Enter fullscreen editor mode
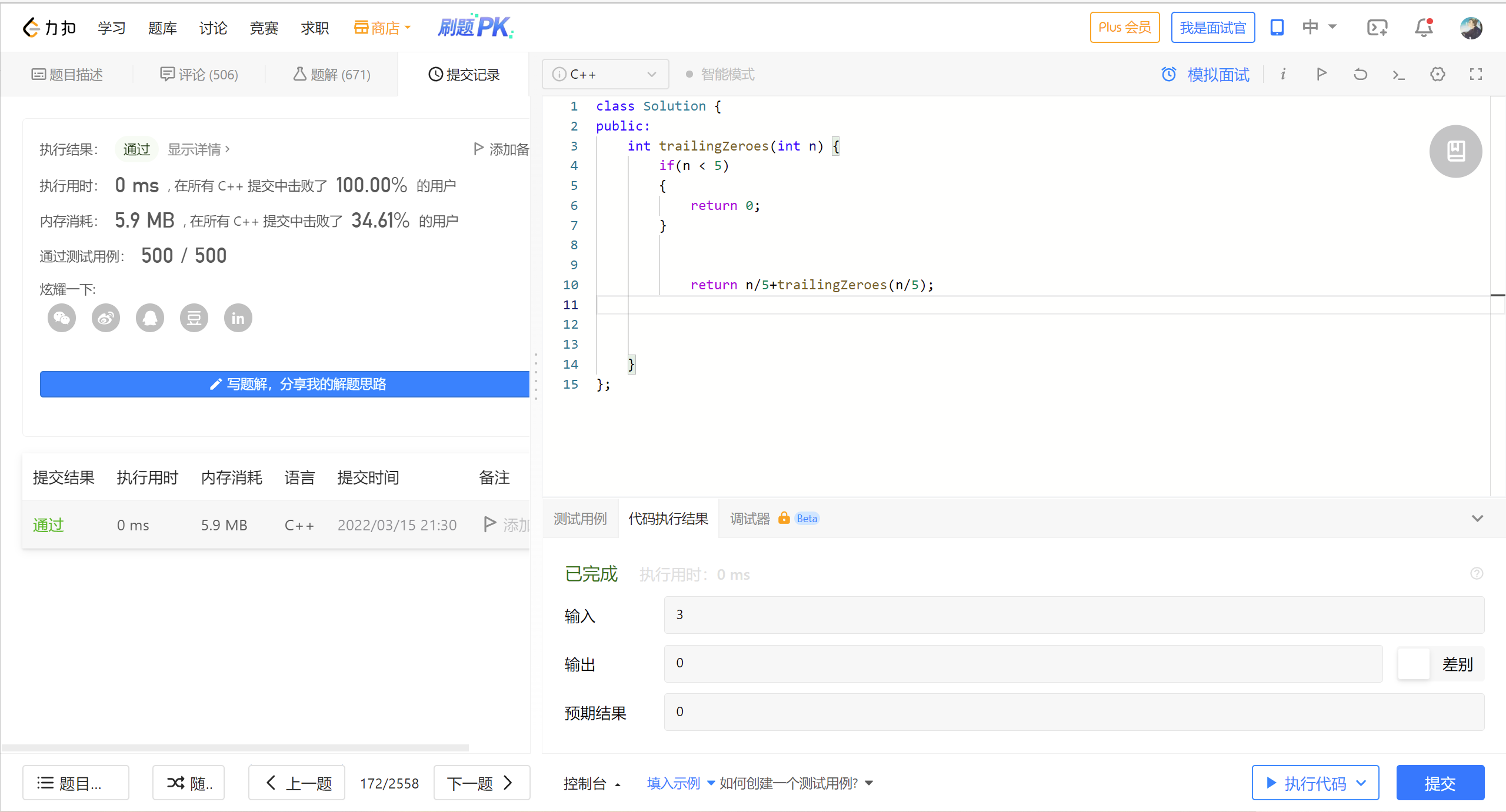This screenshot has width=1506, height=812. [x=1475, y=75]
